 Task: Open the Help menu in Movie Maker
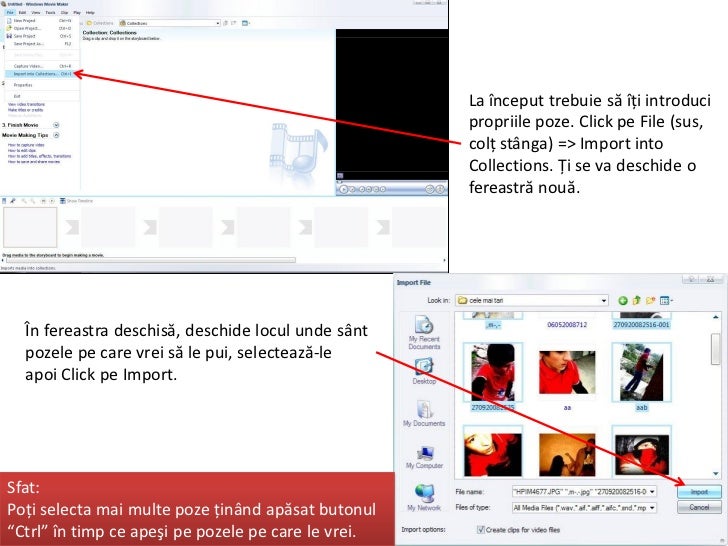pyautogui.click(x=90, y=13)
